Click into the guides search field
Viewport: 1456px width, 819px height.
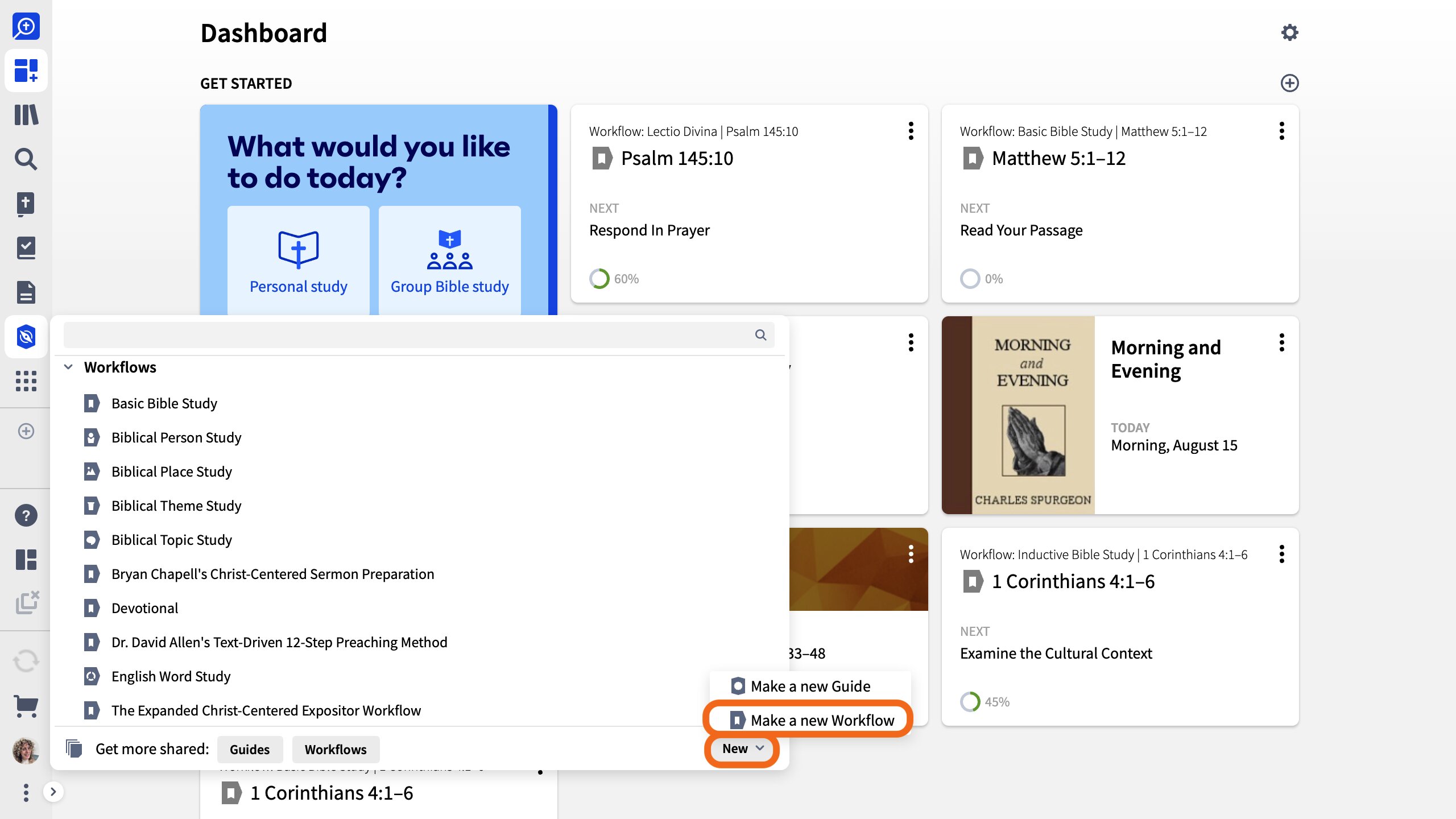pyautogui.click(x=419, y=335)
